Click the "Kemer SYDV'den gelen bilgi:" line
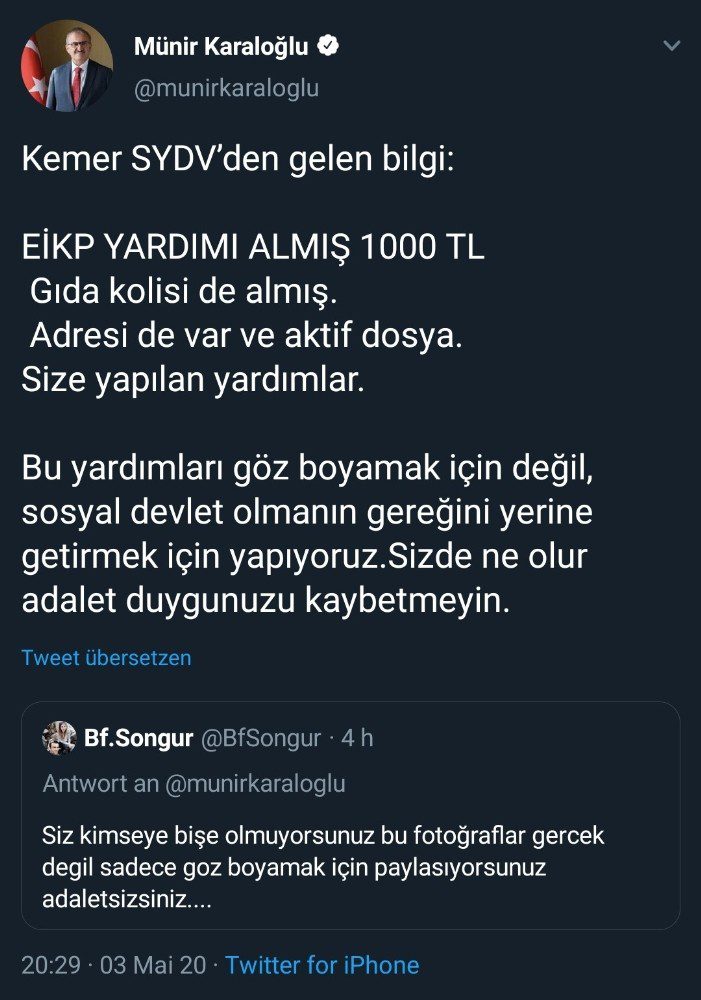Screen dimensions: 701x1000 point(238,161)
